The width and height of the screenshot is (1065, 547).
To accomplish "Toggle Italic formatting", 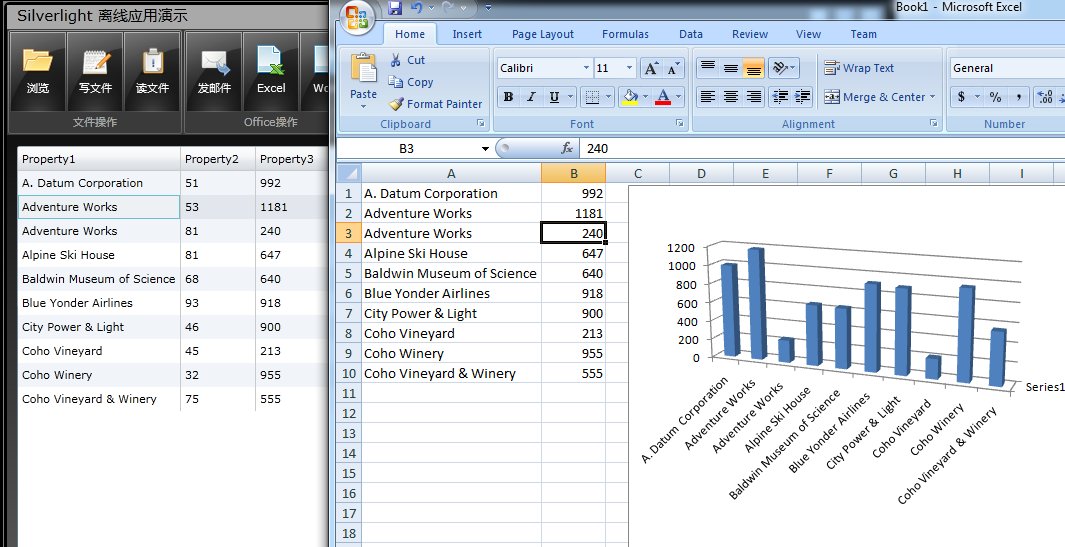I will [x=530, y=97].
